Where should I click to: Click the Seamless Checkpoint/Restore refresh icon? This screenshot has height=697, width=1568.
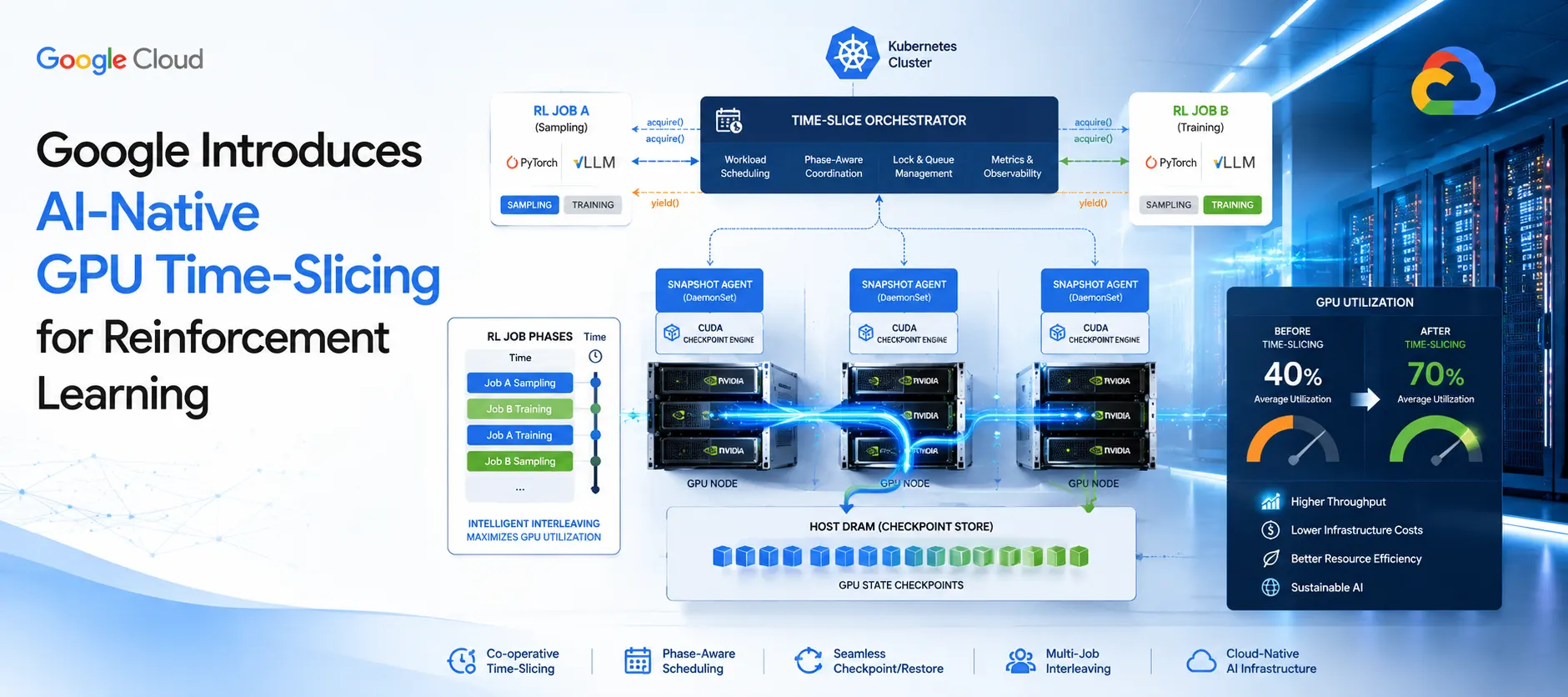809,660
